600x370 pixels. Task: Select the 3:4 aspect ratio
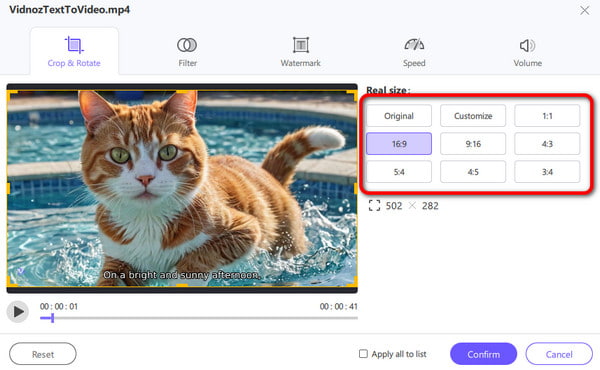click(x=547, y=172)
